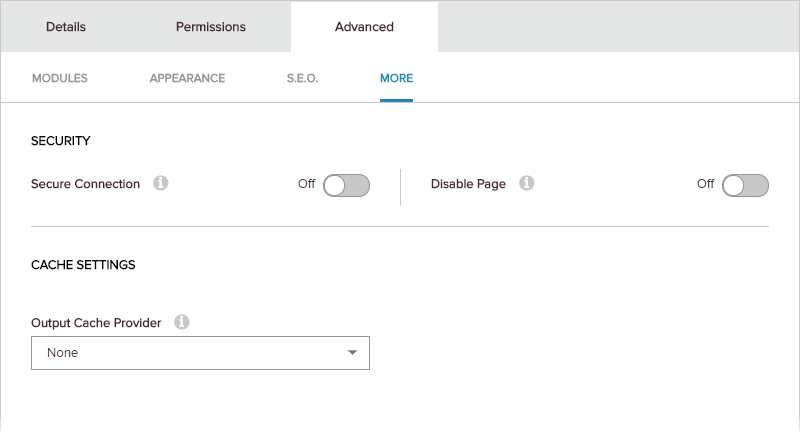The image size is (800, 436).
Task: Click the Cache Settings section heading
Action: [83, 265]
